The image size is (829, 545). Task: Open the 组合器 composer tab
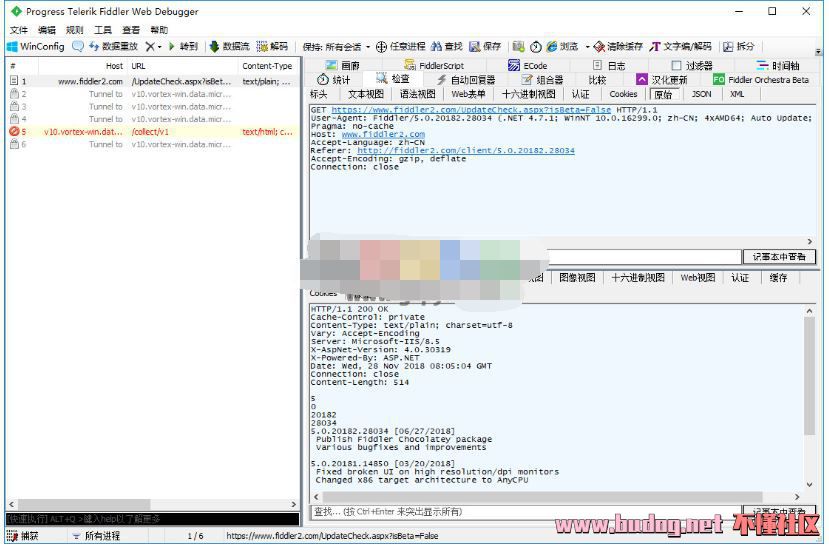[x=542, y=80]
